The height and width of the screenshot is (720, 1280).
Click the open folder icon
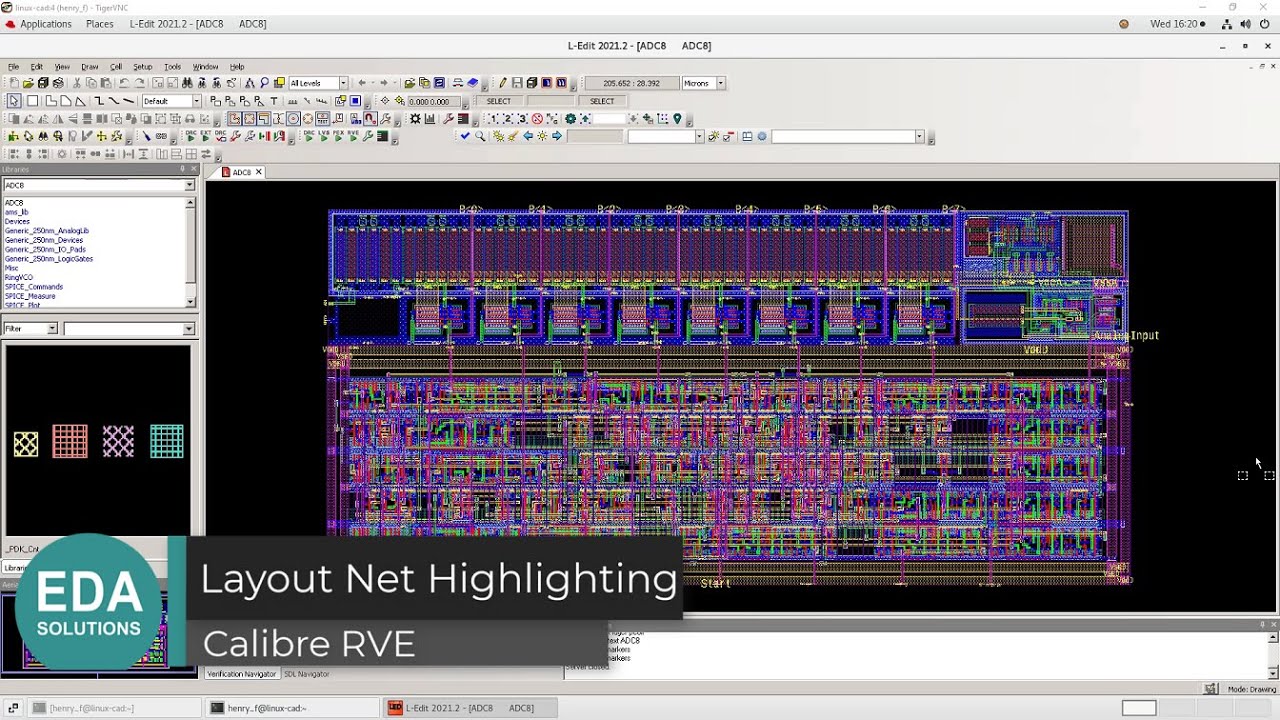pyautogui.click(x=28, y=83)
